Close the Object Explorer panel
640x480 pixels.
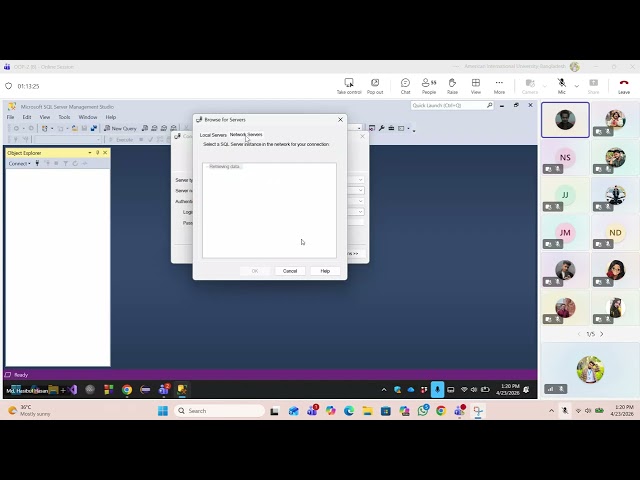pos(105,153)
